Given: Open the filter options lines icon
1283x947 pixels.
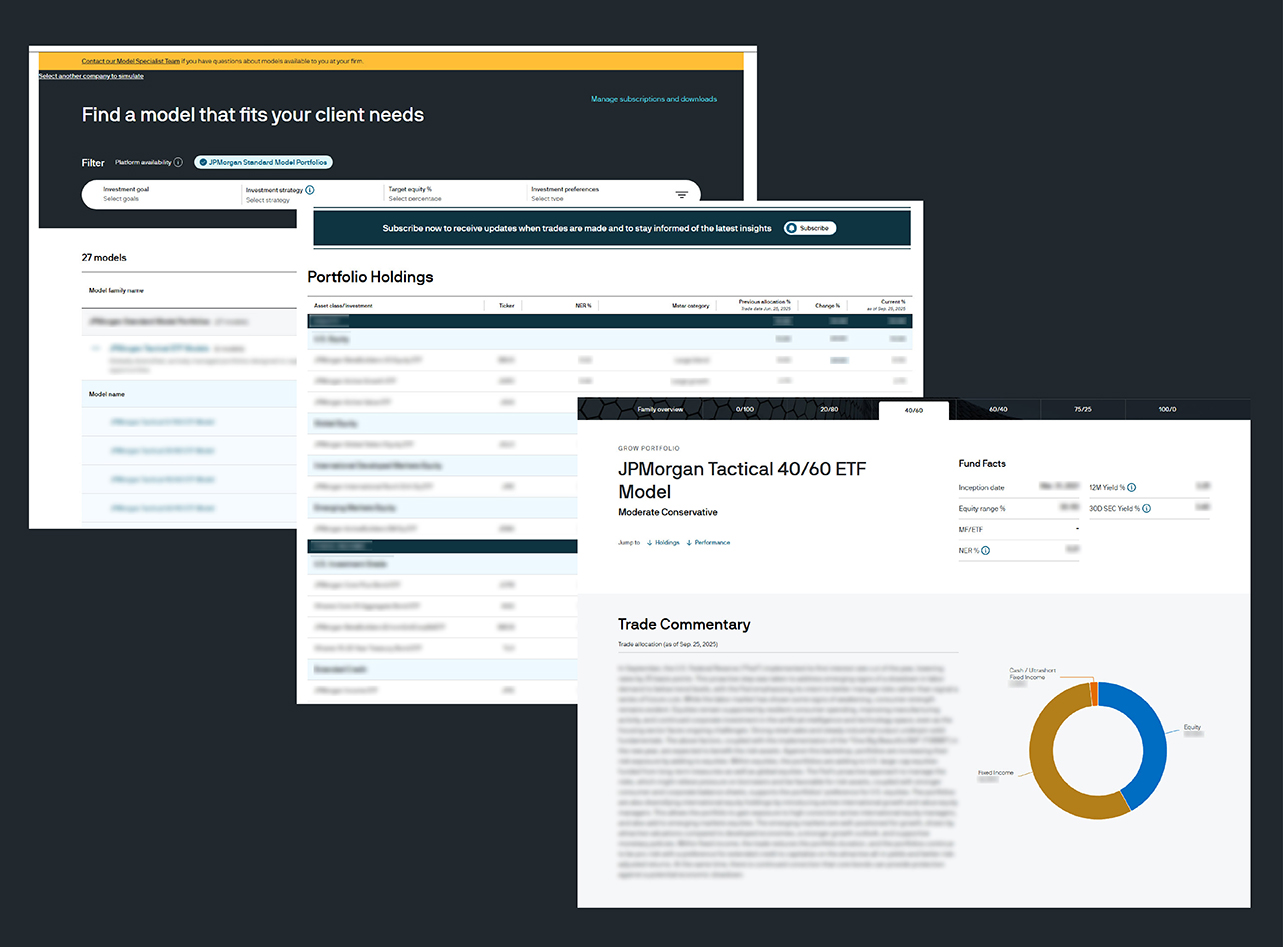Looking at the screenshot, I should pyautogui.click(x=682, y=195).
